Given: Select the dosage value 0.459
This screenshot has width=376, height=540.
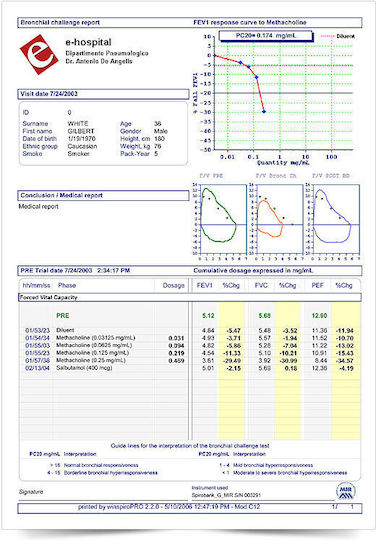Looking at the screenshot, I should click(176, 361).
